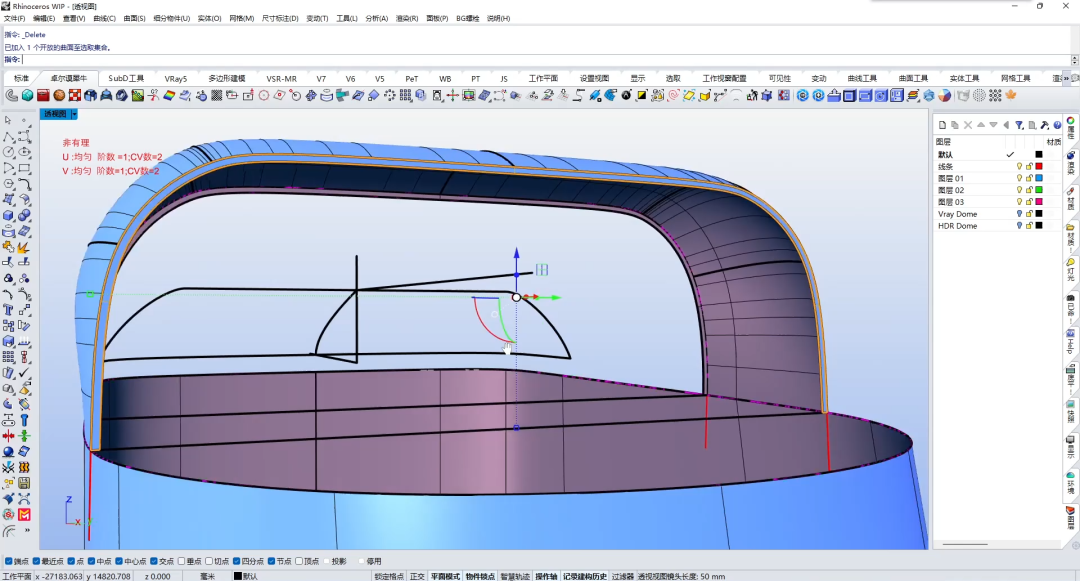Toggle 正交 mode in status bar
1080x581 pixels.
point(417,576)
